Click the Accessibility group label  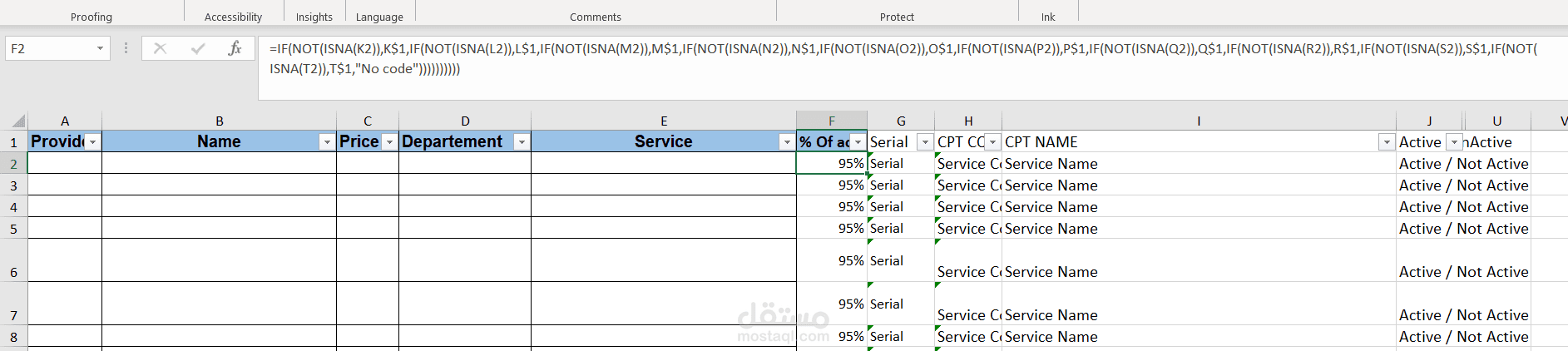tap(233, 17)
